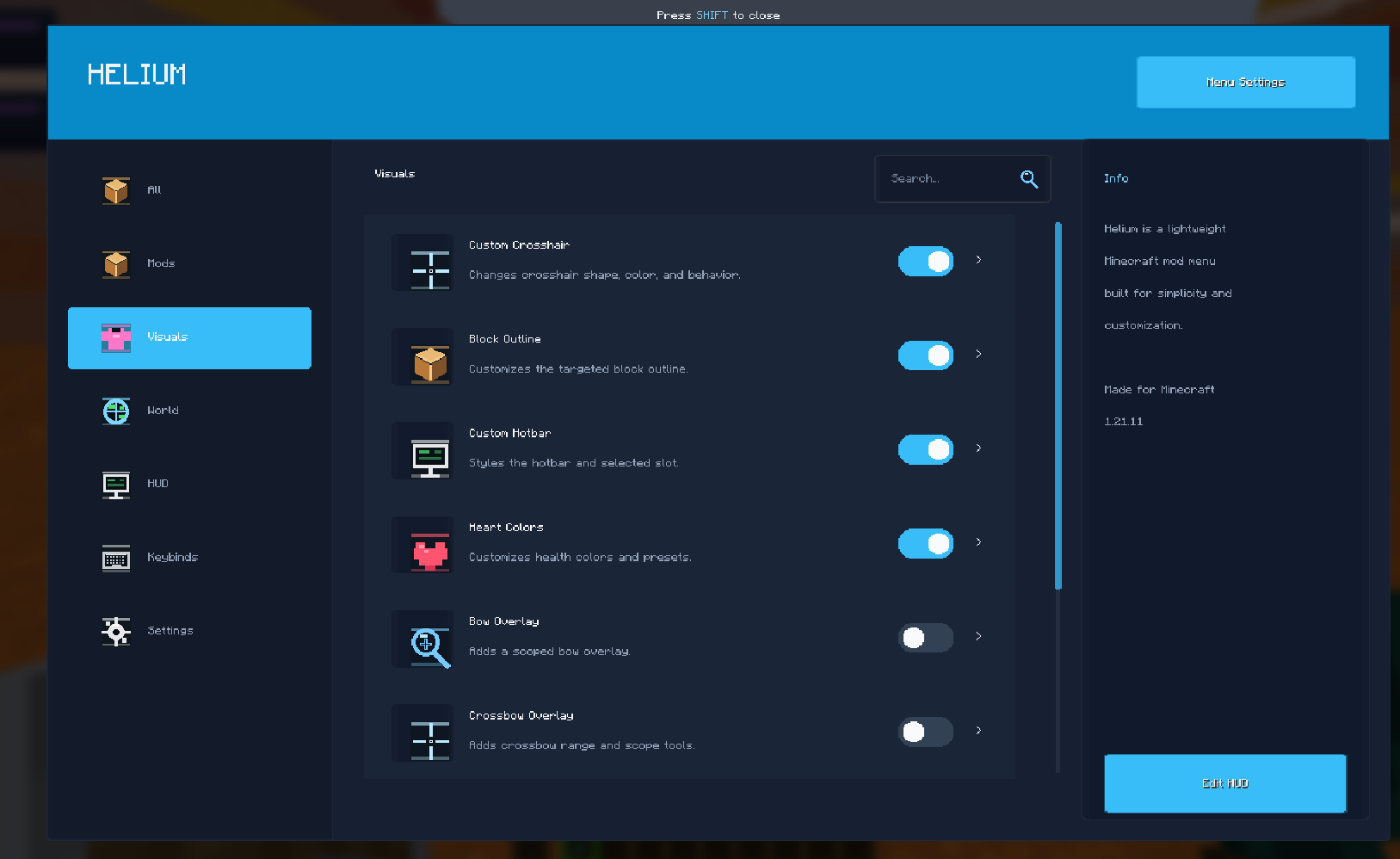This screenshot has width=1400, height=859.
Task: Open the Settings category
Action: pyautogui.click(x=189, y=632)
